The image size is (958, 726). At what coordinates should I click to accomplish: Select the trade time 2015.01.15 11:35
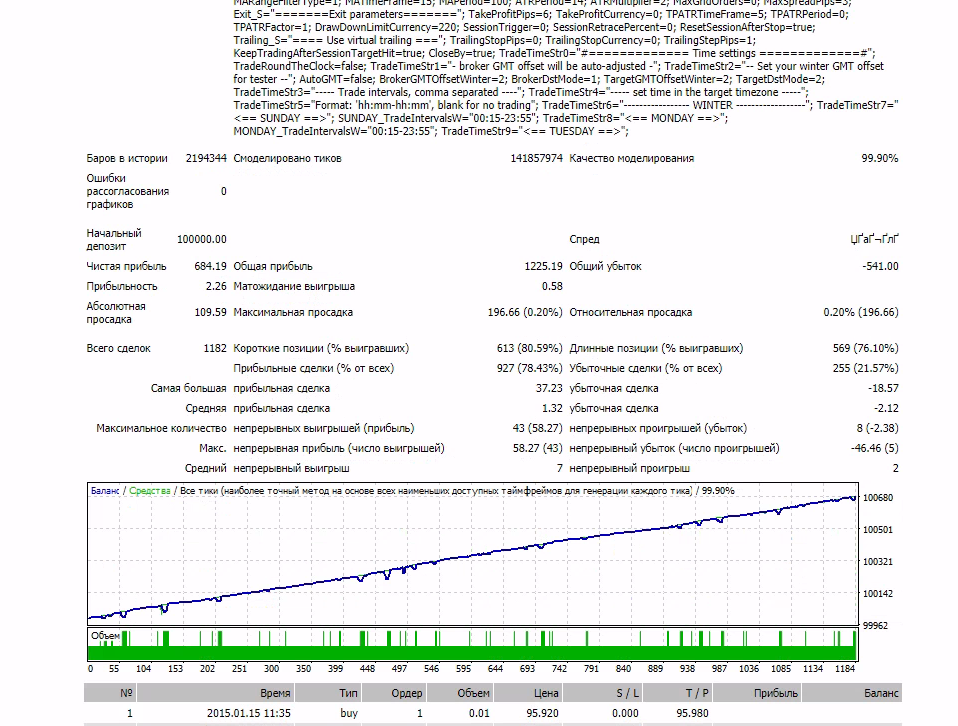point(249,713)
